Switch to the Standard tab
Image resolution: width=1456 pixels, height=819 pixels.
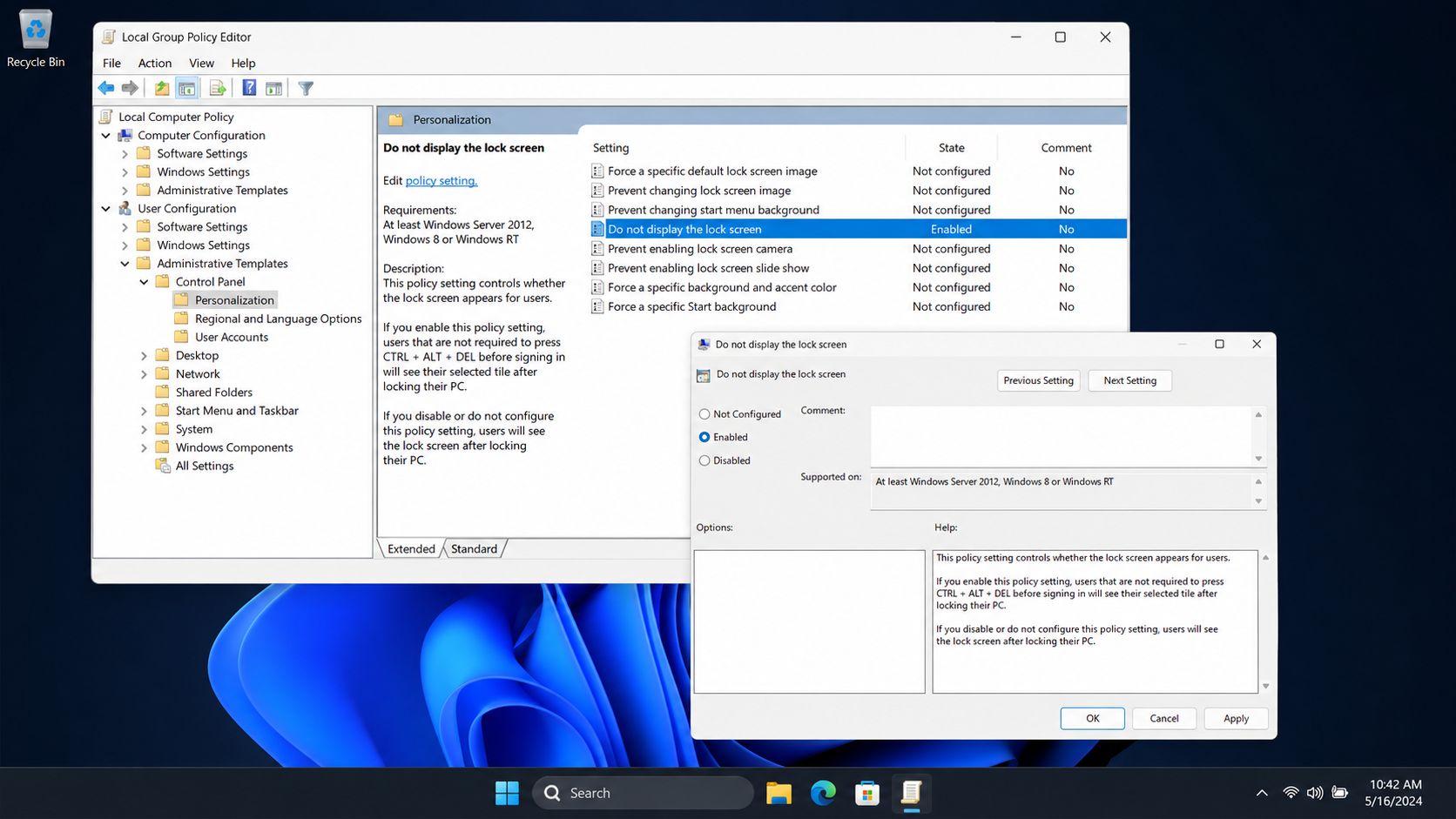pos(474,548)
